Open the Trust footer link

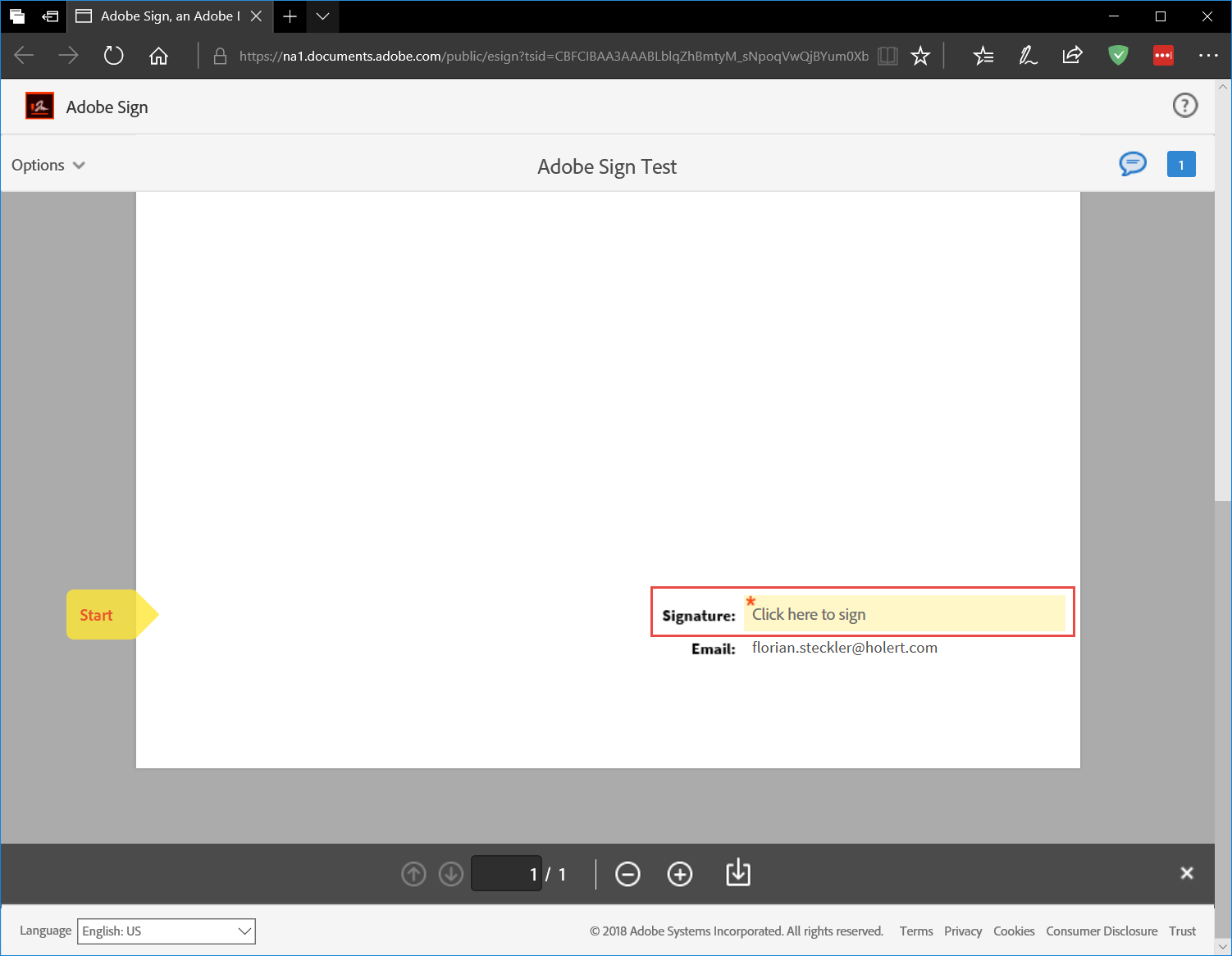[x=1182, y=931]
